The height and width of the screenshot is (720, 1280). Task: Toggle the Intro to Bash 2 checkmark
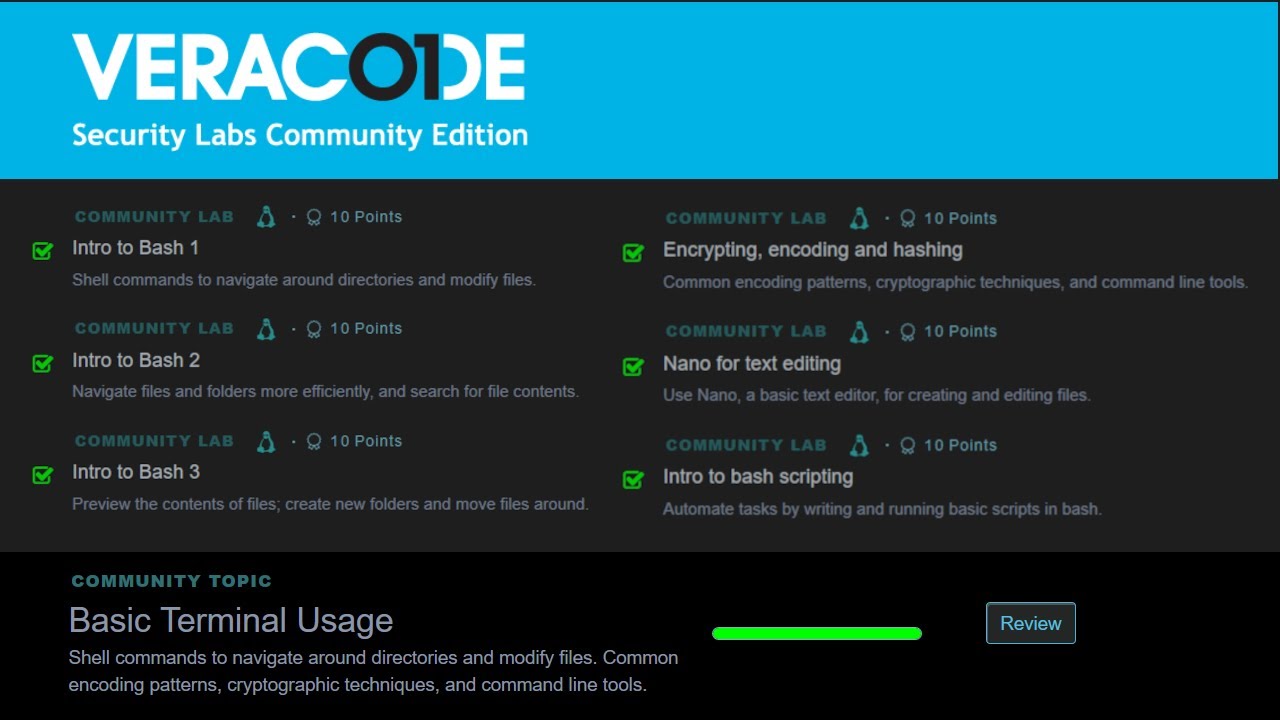point(42,362)
